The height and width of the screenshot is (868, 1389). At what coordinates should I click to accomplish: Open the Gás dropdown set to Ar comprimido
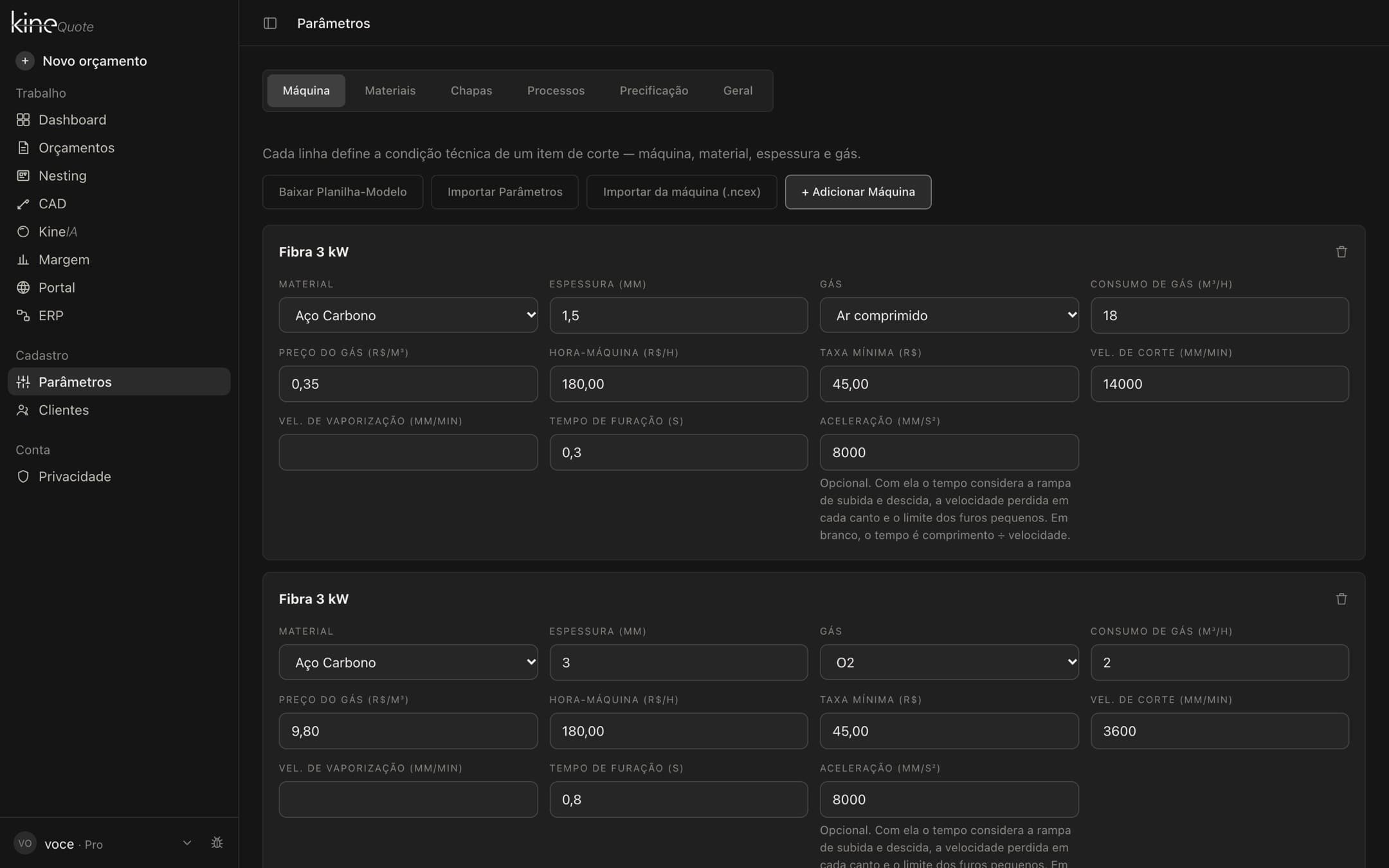949,315
